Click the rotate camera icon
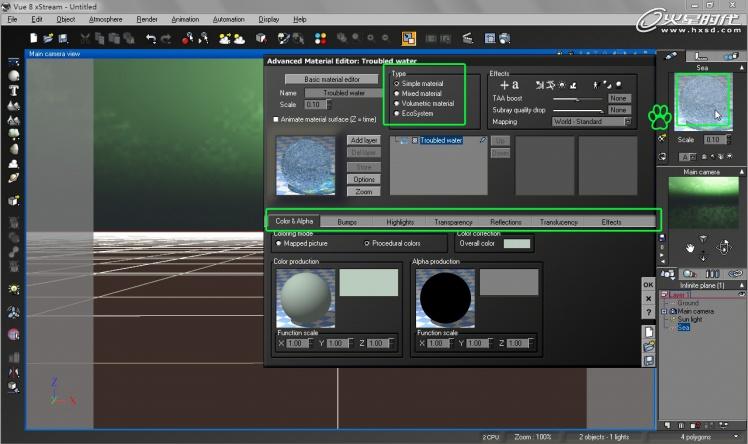The height and width of the screenshot is (444, 748). pyautogui.click(x=724, y=247)
